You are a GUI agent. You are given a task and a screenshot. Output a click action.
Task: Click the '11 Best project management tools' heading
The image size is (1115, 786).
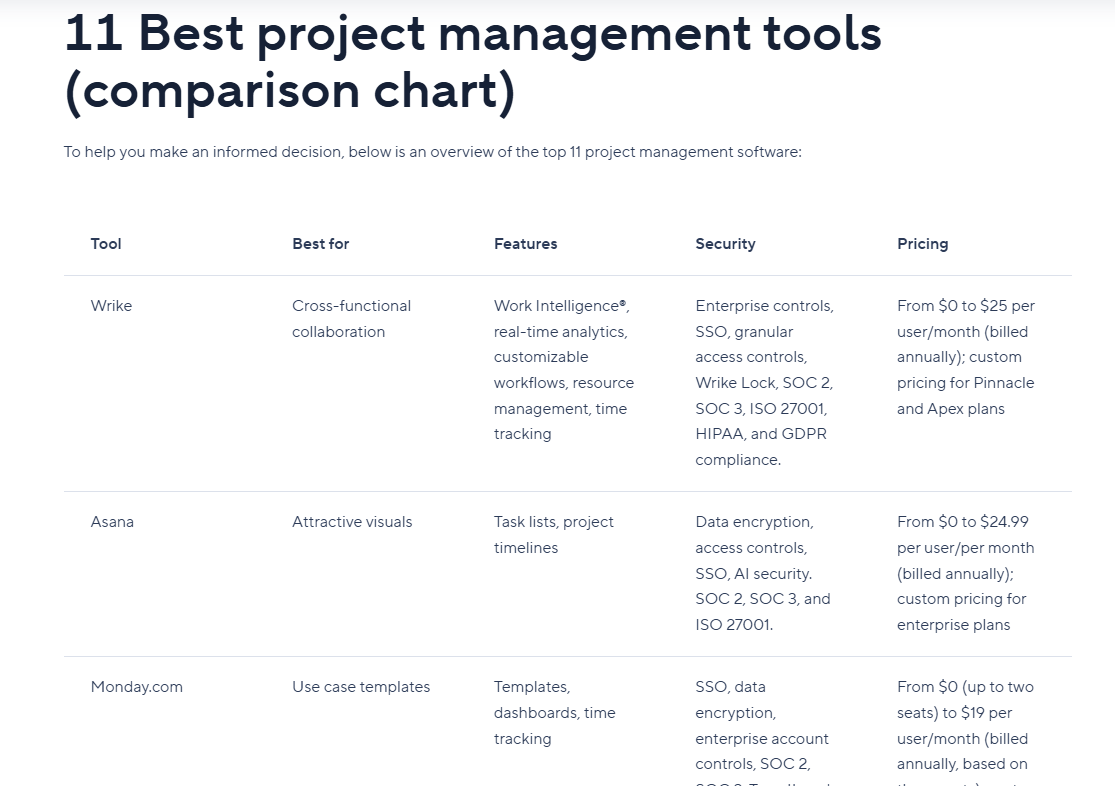[473, 63]
